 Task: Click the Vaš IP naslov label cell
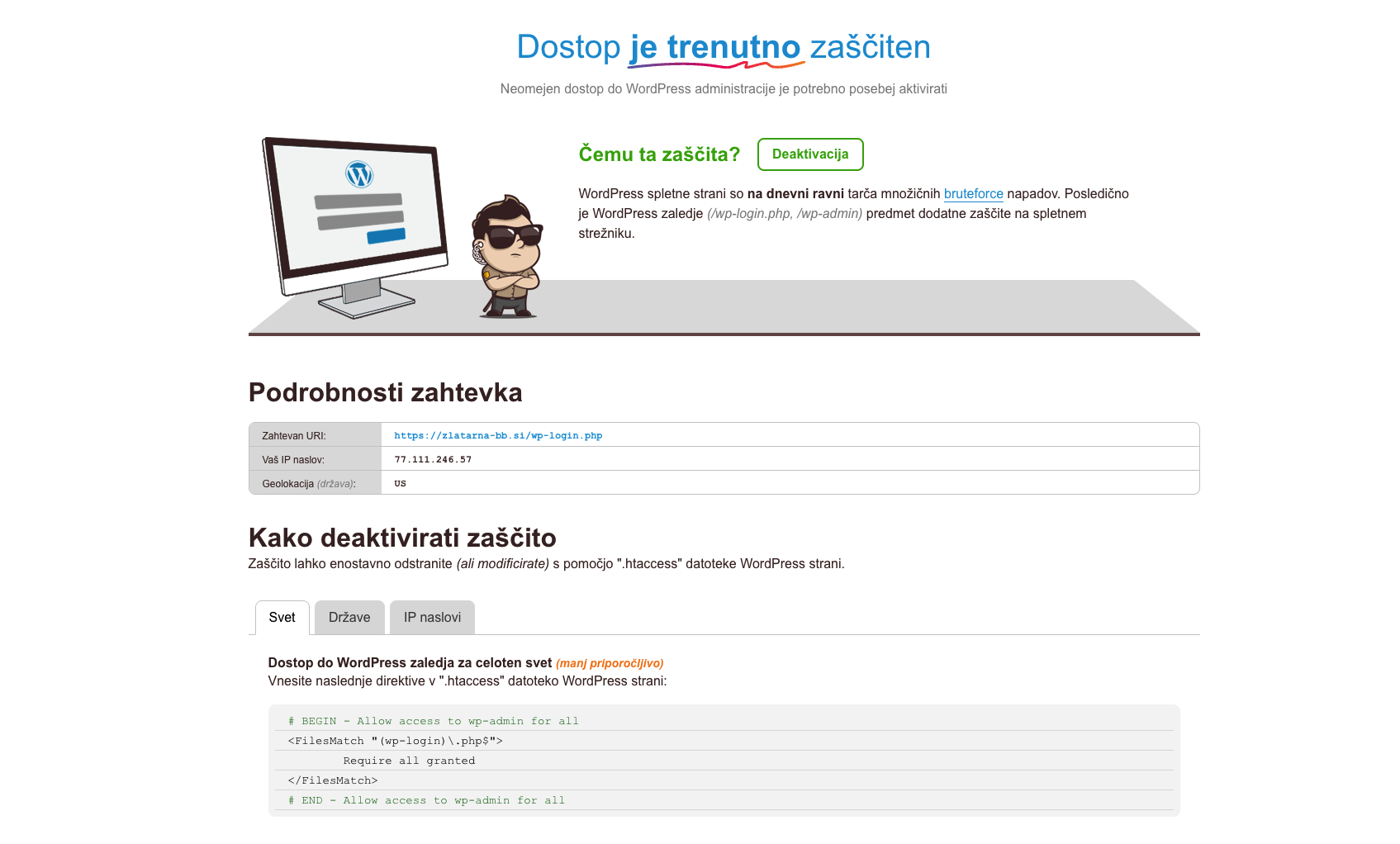(315, 459)
